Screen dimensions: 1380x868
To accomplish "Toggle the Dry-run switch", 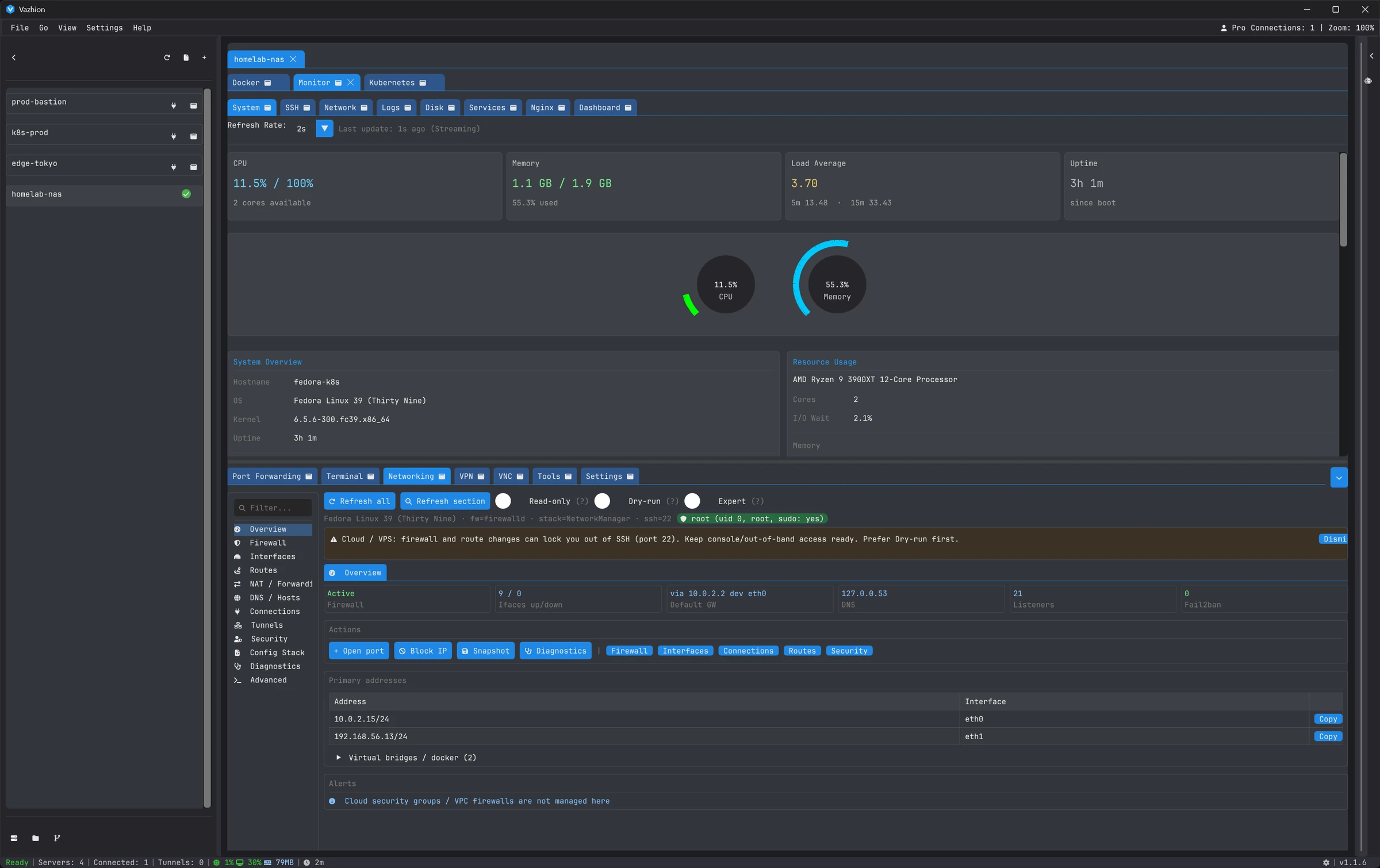I will click(602, 501).
